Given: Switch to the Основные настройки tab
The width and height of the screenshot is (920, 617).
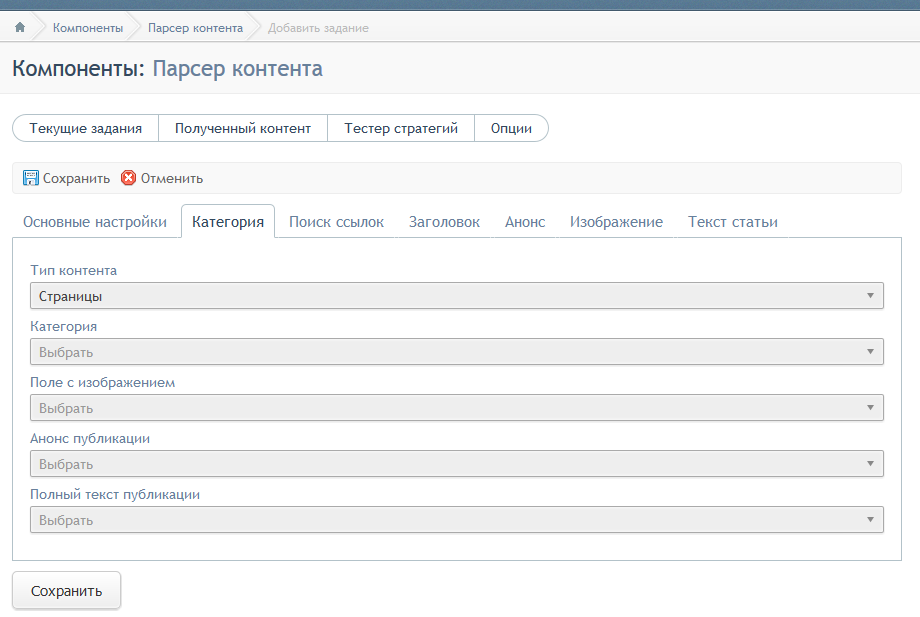Looking at the screenshot, I should coord(95,222).
